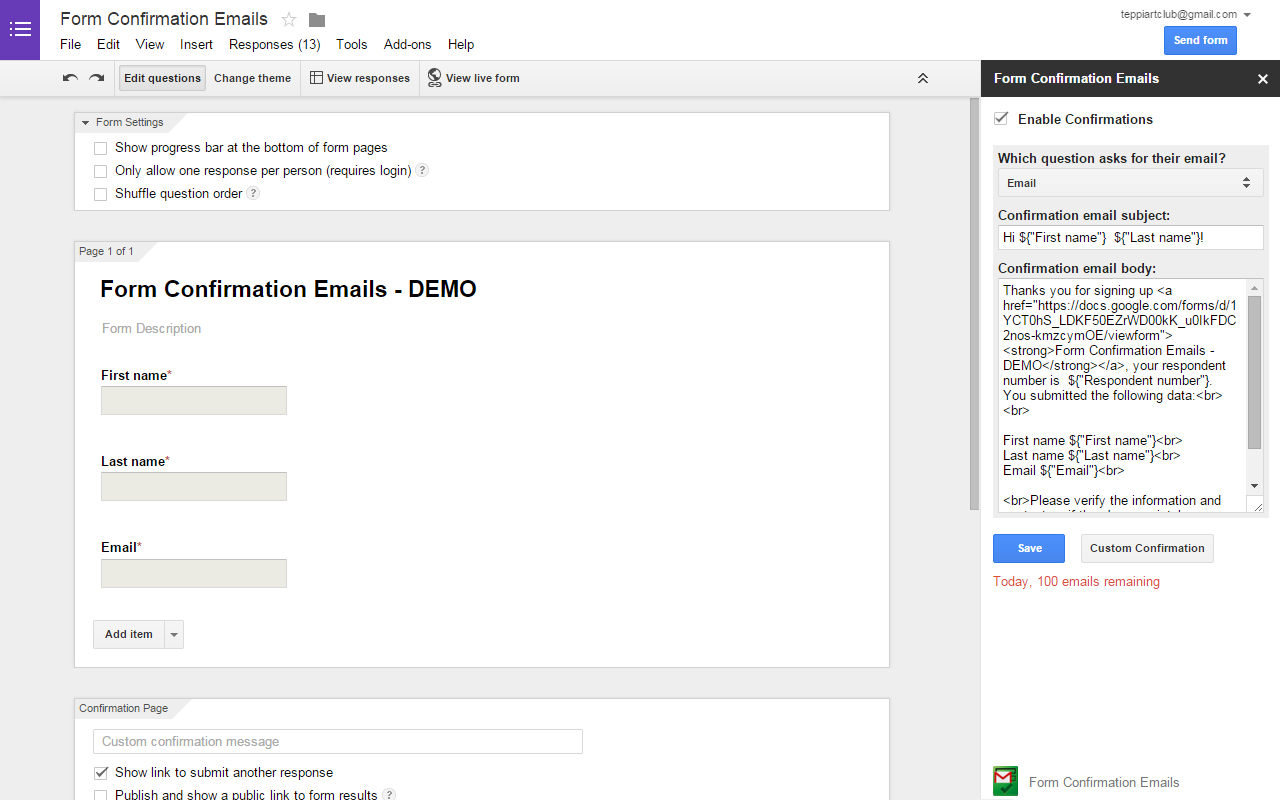Click help icon next to Shuffle question order
1280x800 pixels.
point(253,193)
